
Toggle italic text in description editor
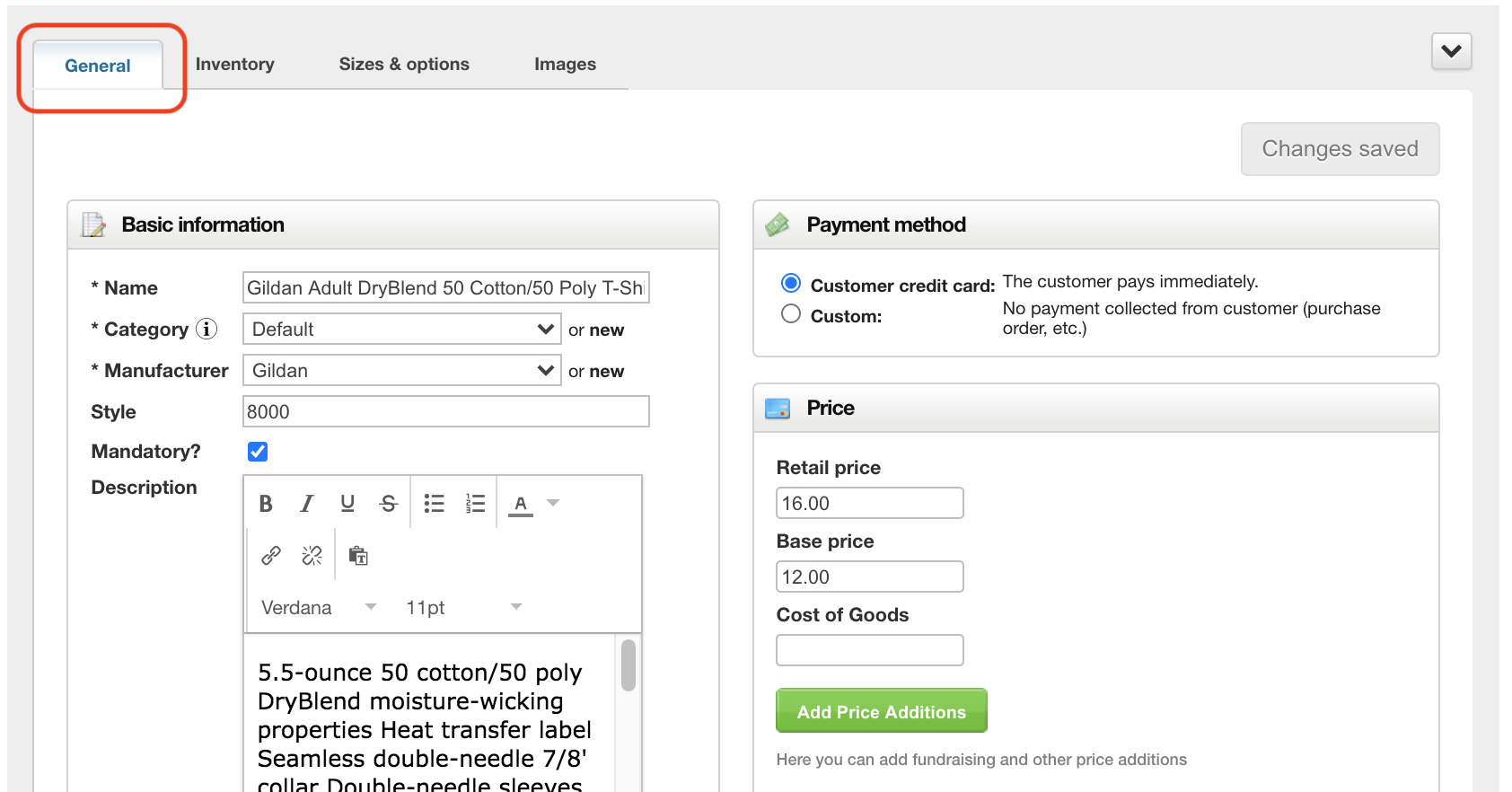click(307, 504)
